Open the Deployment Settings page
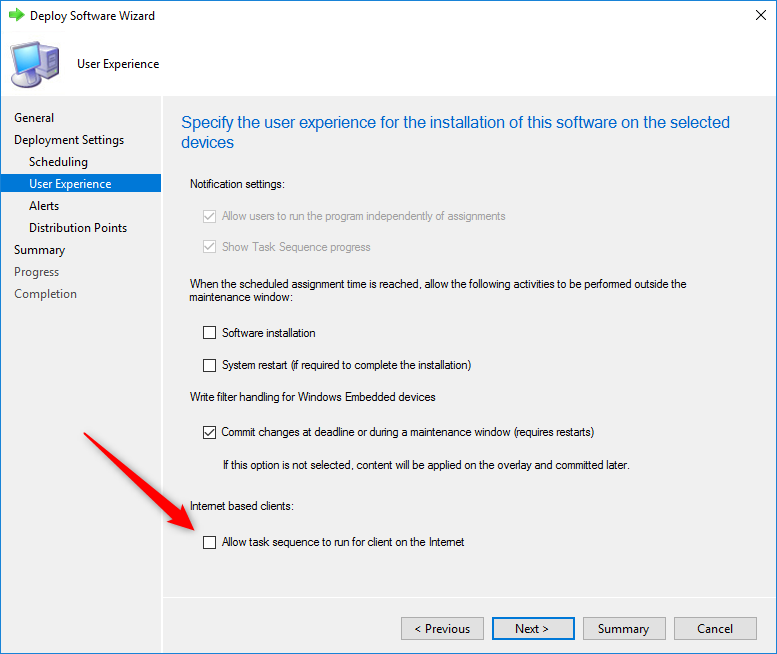Viewport: 777px width, 654px height. 69,140
